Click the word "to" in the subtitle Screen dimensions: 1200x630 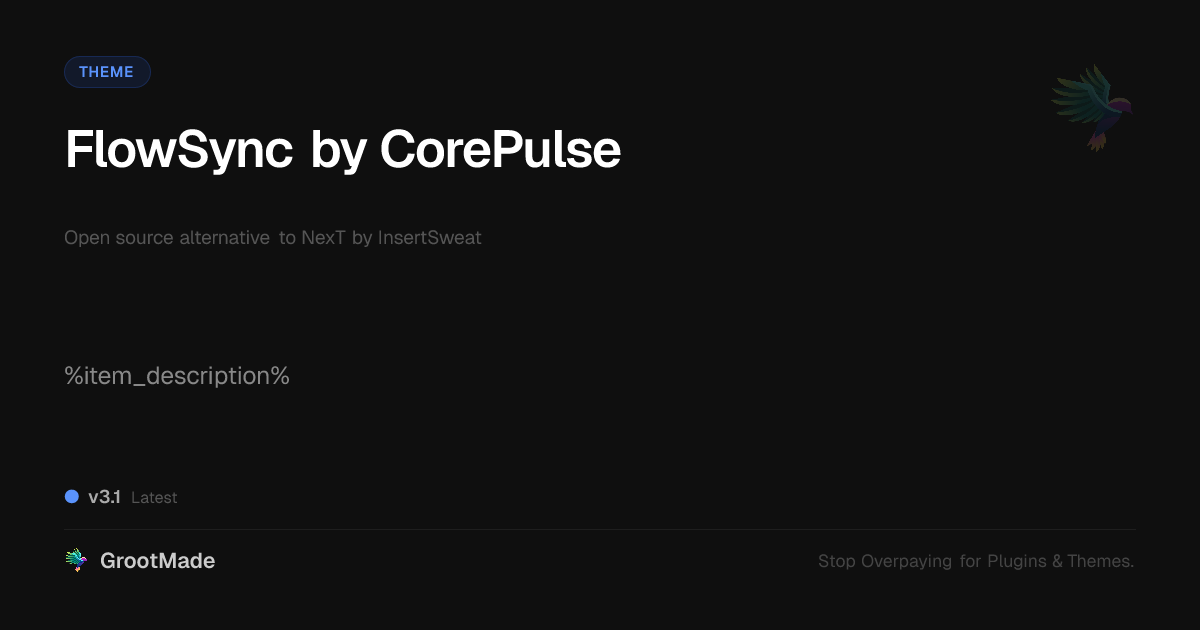[287, 238]
